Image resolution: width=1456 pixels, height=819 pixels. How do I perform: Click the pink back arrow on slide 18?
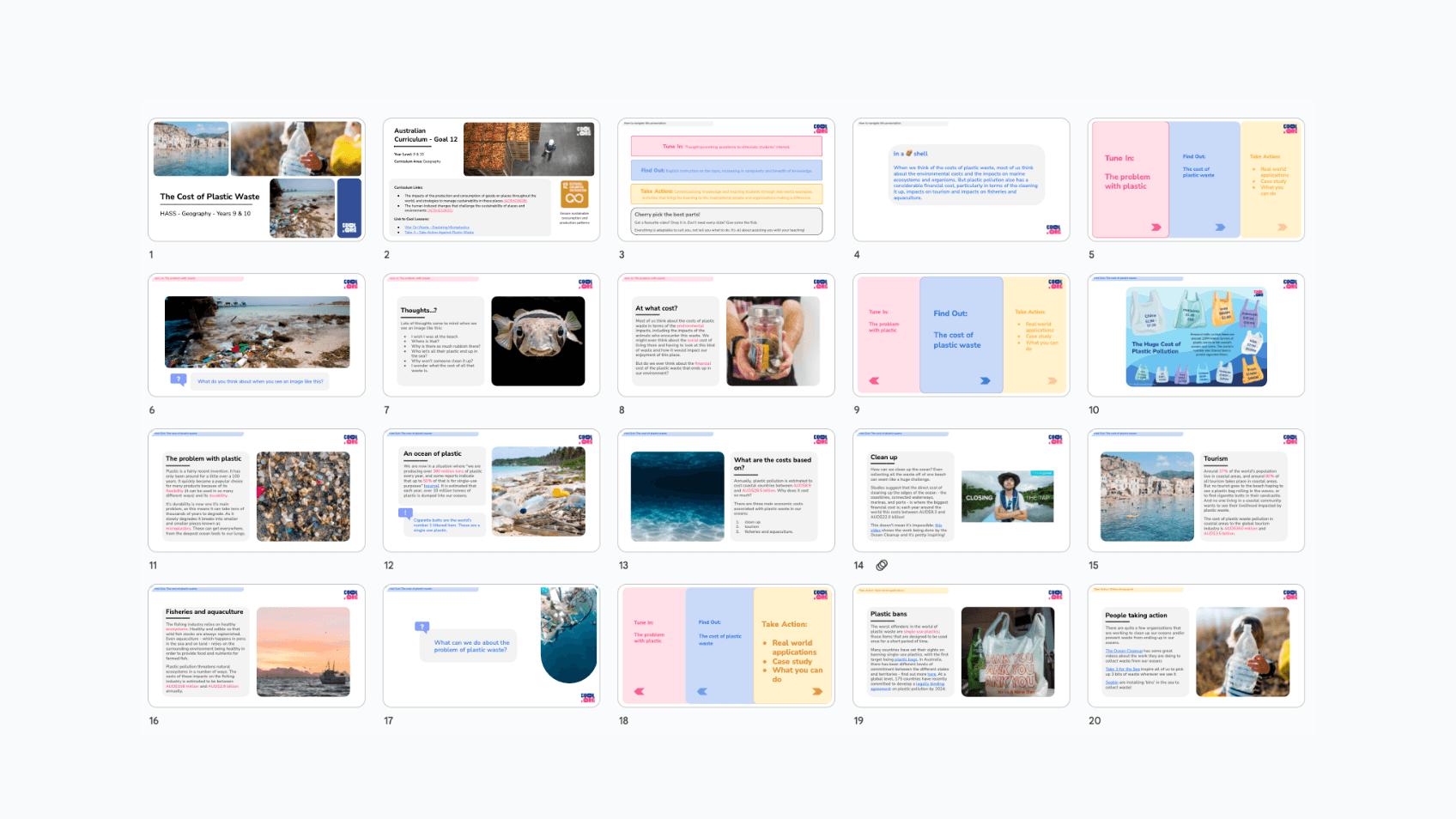pyautogui.click(x=639, y=691)
